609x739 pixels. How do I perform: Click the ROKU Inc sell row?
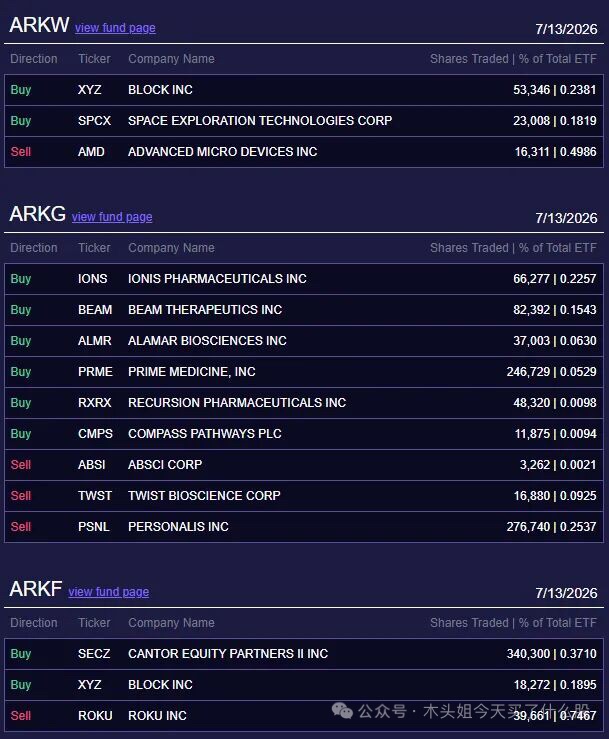pos(304,716)
